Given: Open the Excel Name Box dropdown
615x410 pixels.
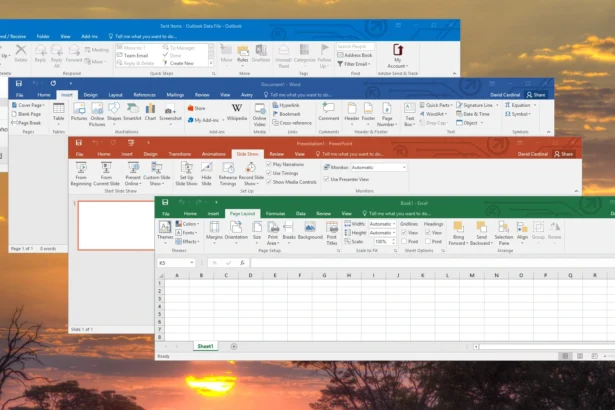Looking at the screenshot, I should tap(191, 263).
